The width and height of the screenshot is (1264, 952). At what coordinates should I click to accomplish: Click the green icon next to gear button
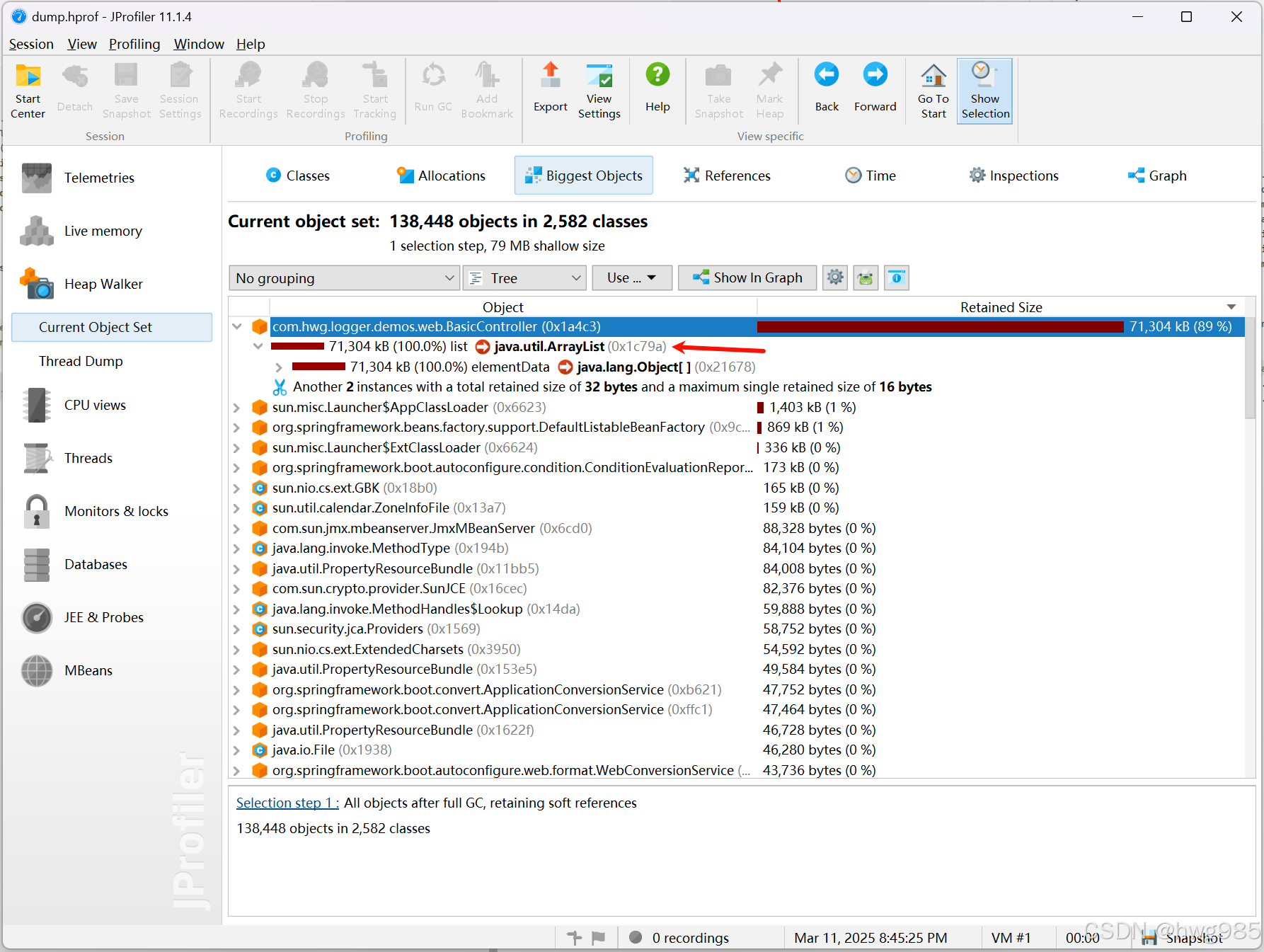coord(866,277)
